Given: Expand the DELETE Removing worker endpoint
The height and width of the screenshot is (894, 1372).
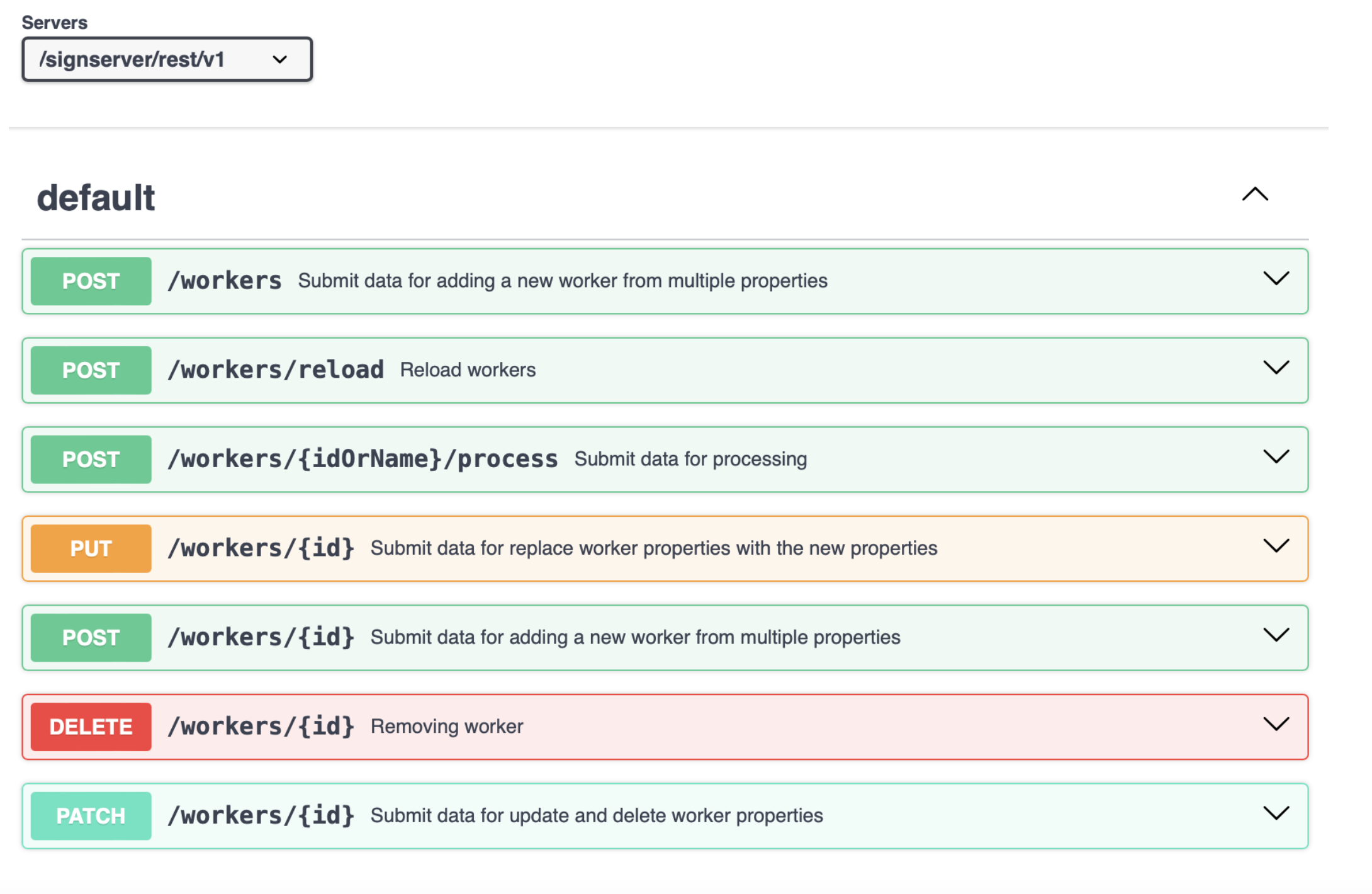Looking at the screenshot, I should (x=1276, y=725).
